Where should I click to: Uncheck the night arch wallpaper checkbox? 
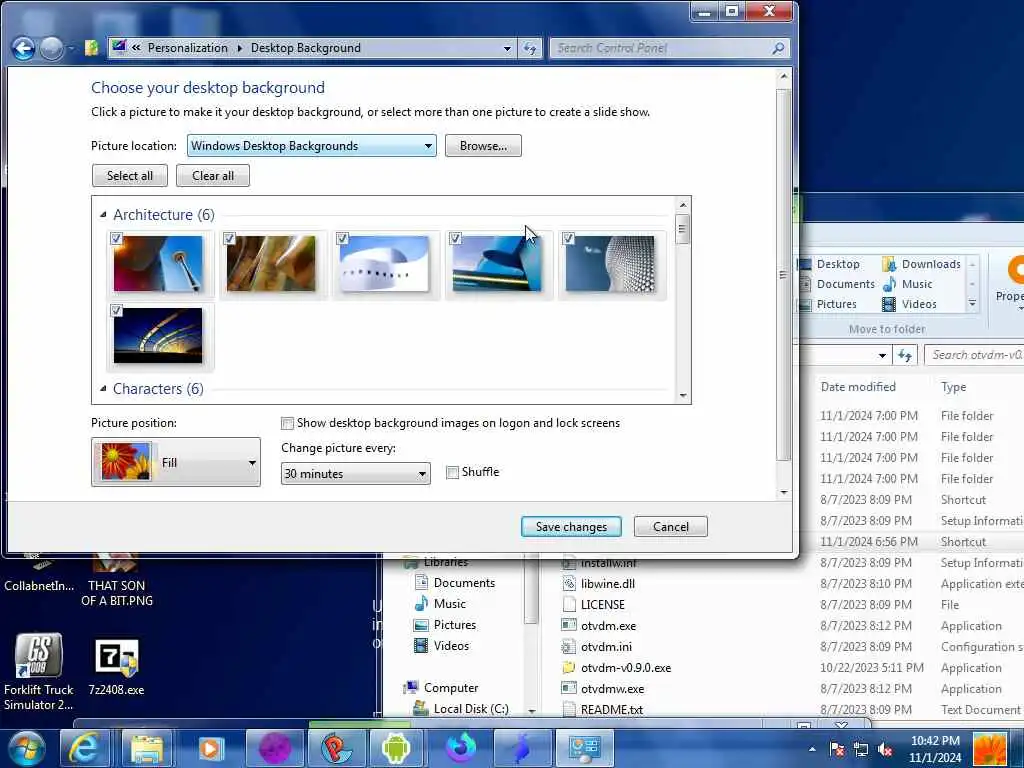pos(116,311)
